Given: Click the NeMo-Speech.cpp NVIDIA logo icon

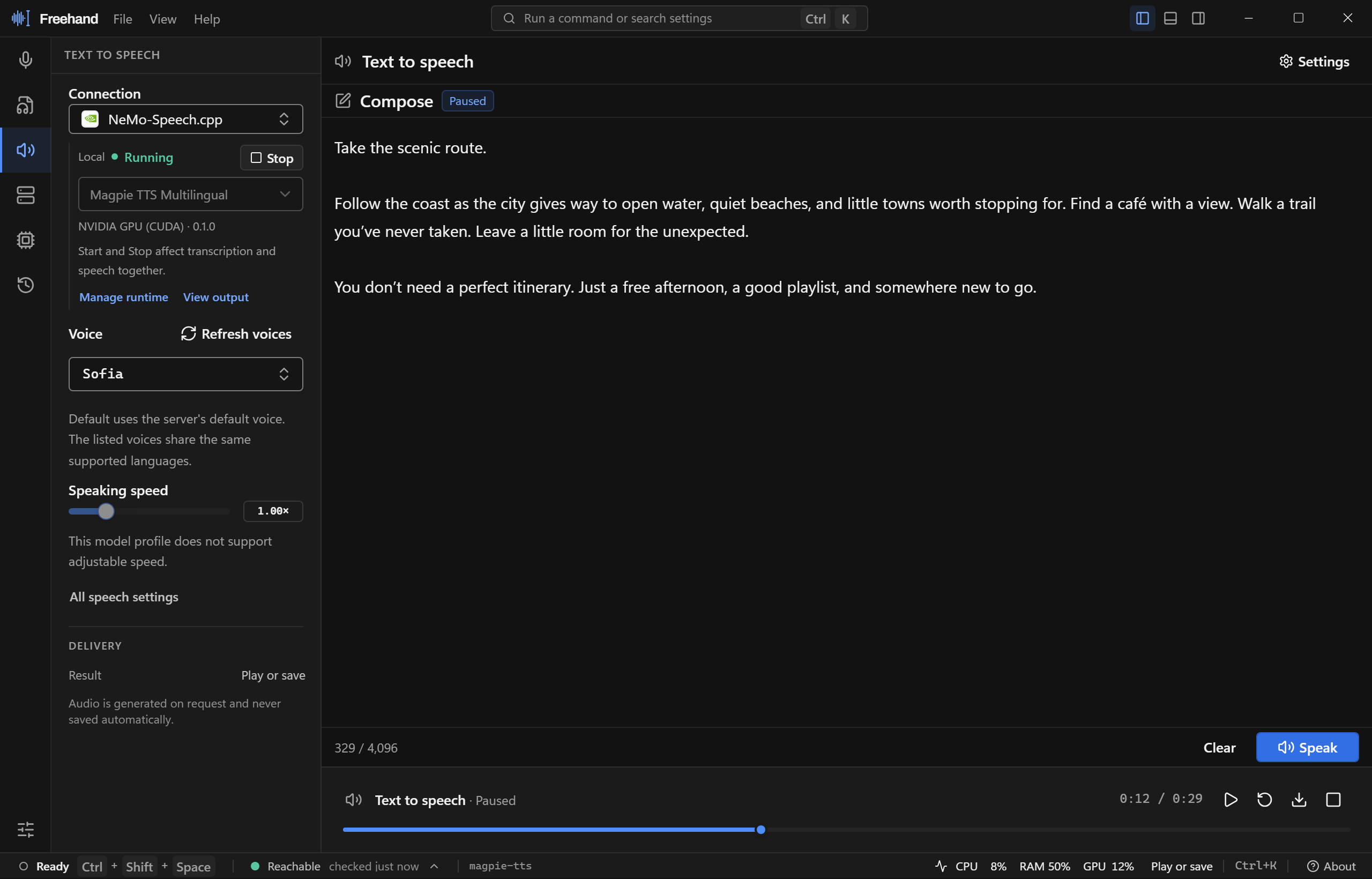Looking at the screenshot, I should pyautogui.click(x=90, y=119).
